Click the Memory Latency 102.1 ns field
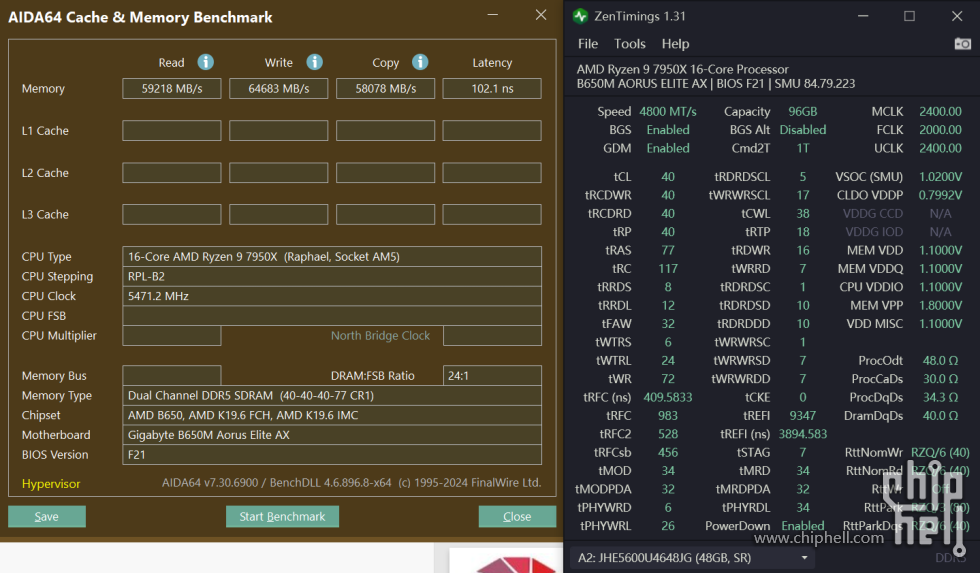 [x=492, y=89]
